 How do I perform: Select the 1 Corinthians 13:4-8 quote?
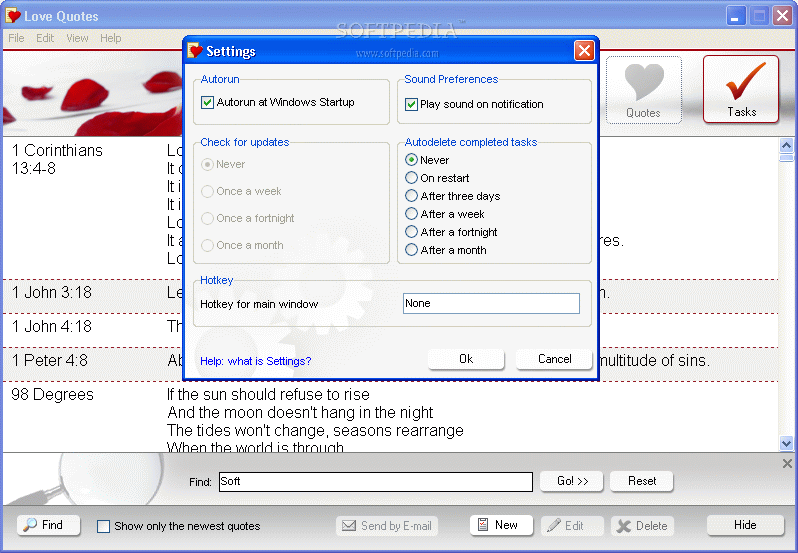point(390,208)
